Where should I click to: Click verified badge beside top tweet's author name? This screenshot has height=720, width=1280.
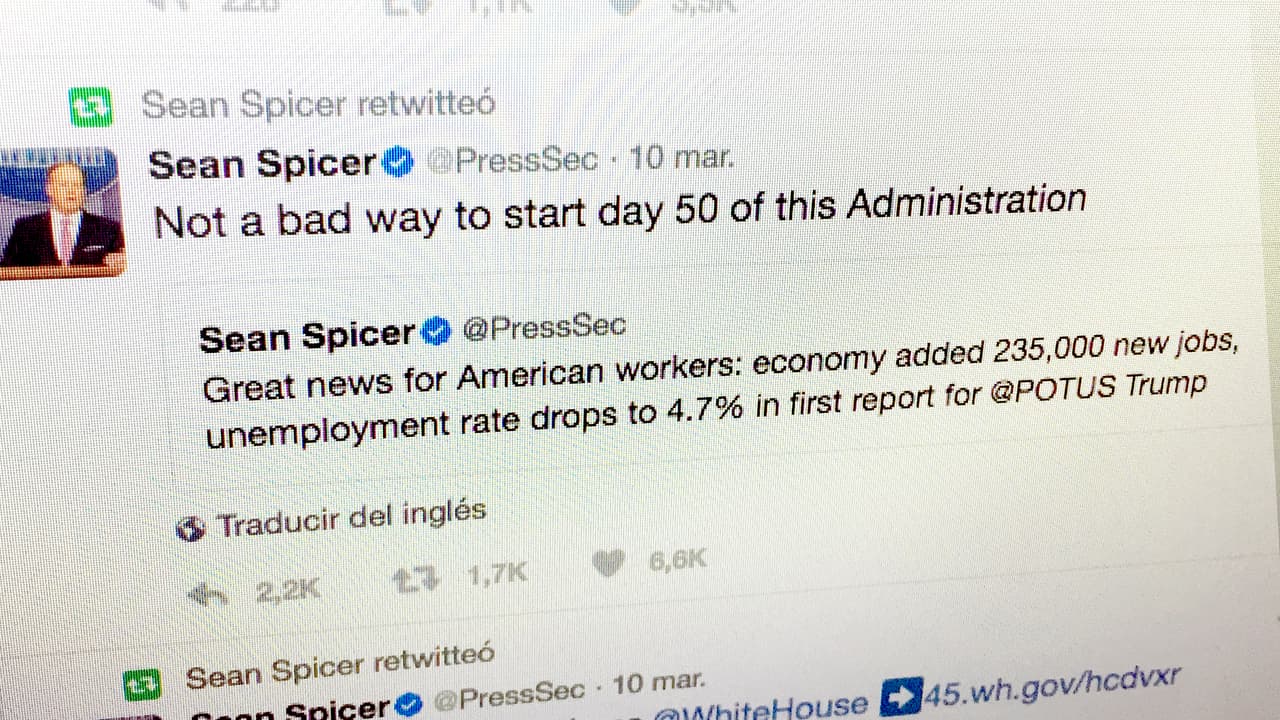point(398,162)
